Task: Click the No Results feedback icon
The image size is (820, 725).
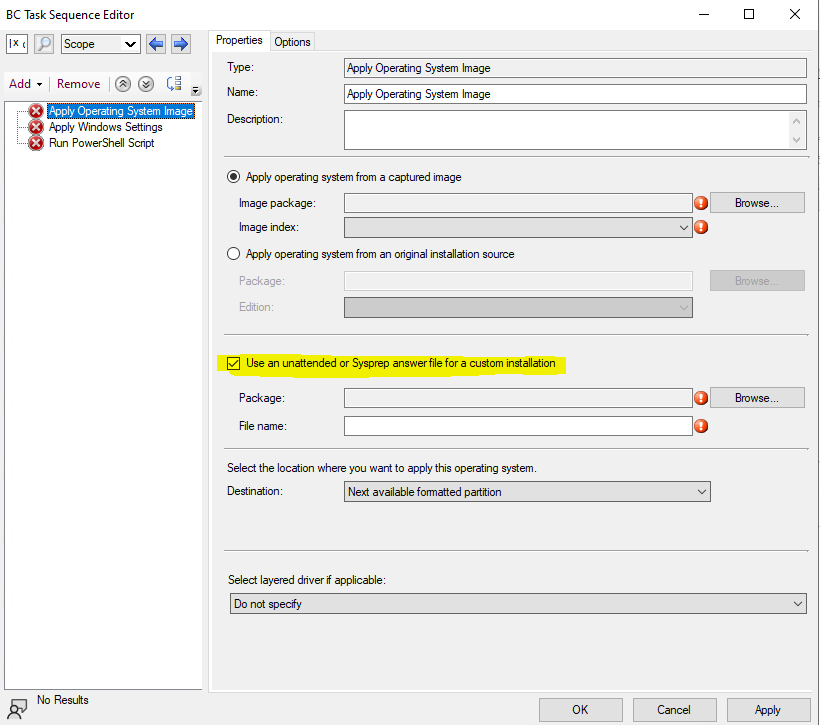Action: pos(18,704)
